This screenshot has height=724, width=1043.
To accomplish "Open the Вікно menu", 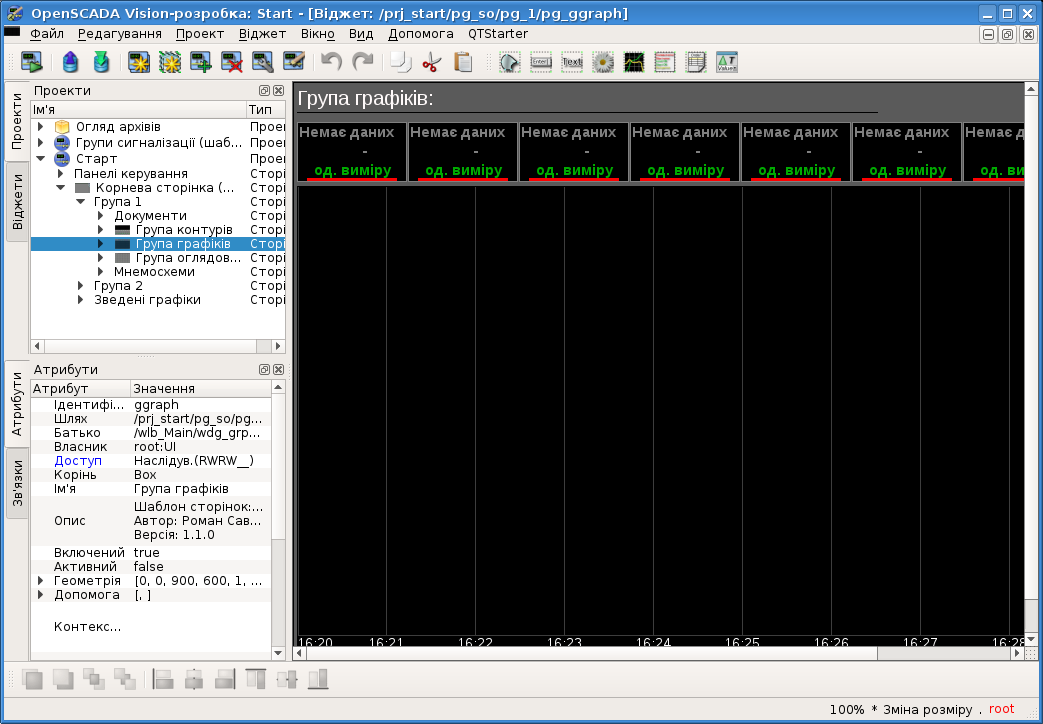I will tap(318, 34).
